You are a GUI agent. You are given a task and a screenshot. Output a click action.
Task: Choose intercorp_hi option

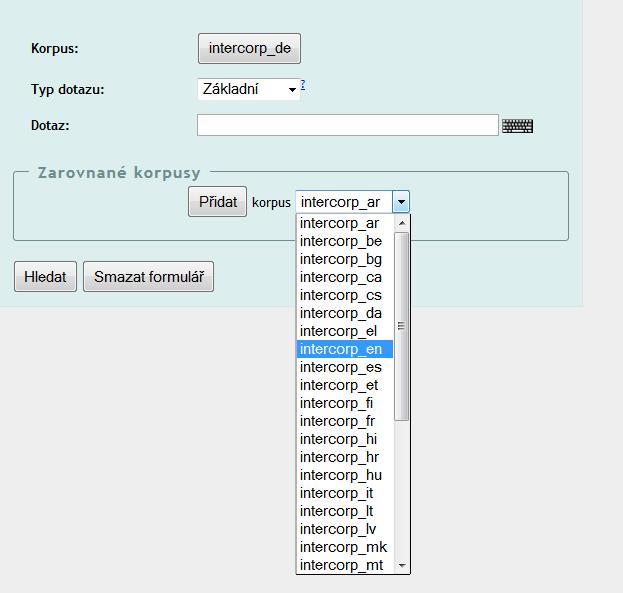(x=345, y=439)
